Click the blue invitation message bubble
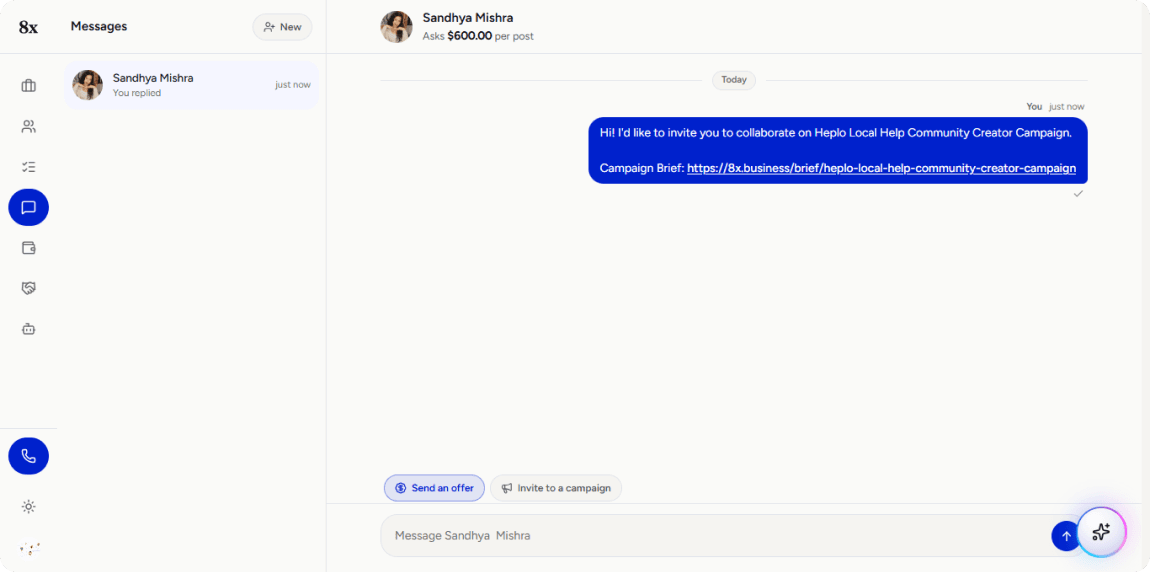Viewport: 1150px width, 572px height. [838, 150]
